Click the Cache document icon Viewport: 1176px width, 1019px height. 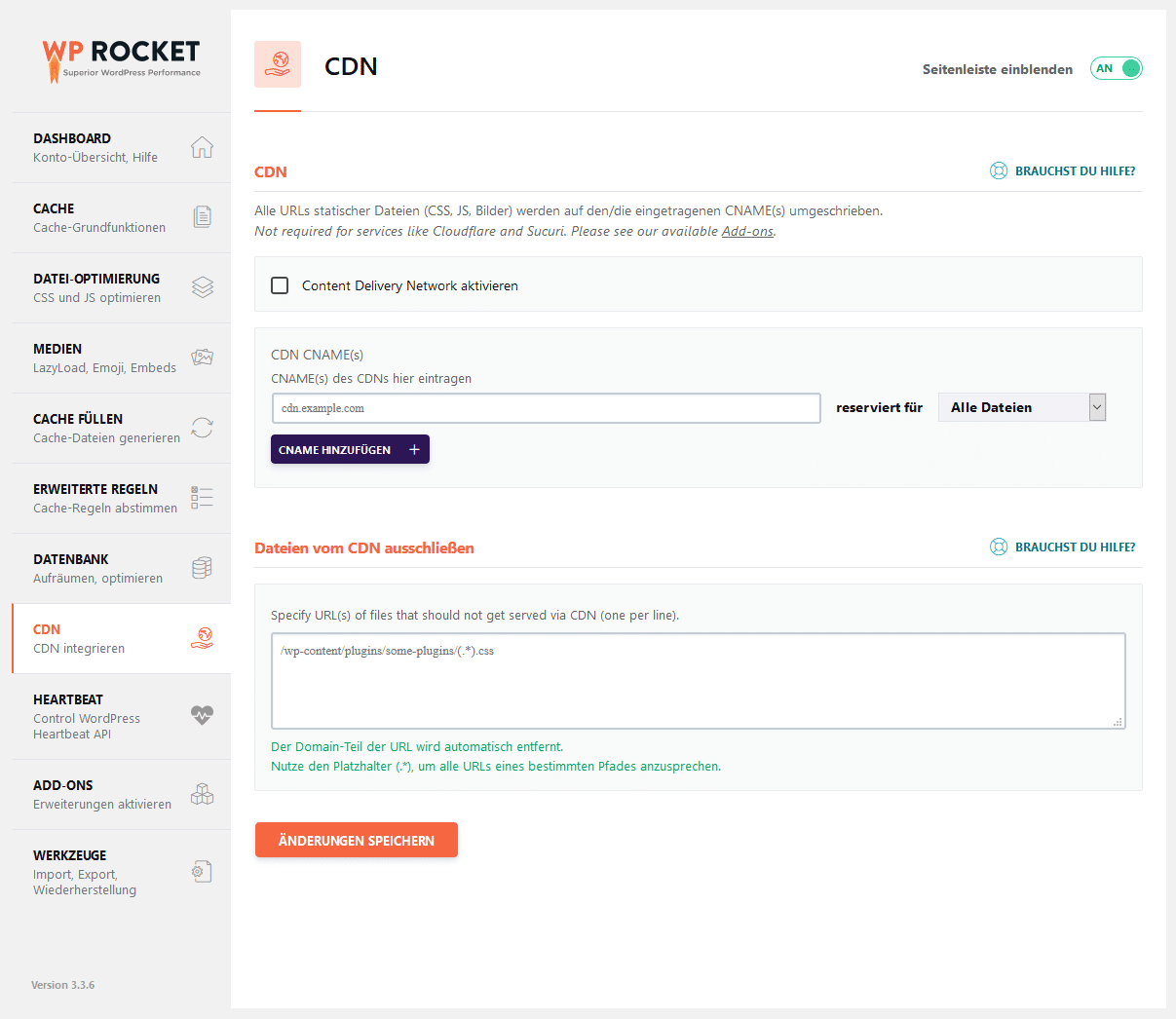pyautogui.click(x=202, y=217)
